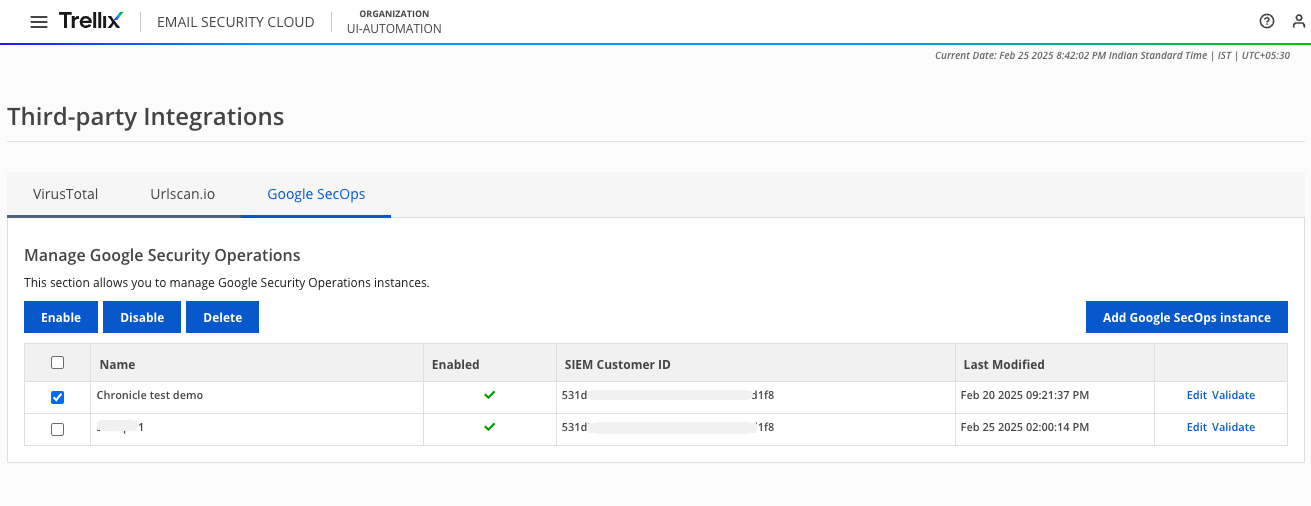Select the Google SecOps tab
The width and height of the screenshot is (1311, 506).
tap(316, 194)
